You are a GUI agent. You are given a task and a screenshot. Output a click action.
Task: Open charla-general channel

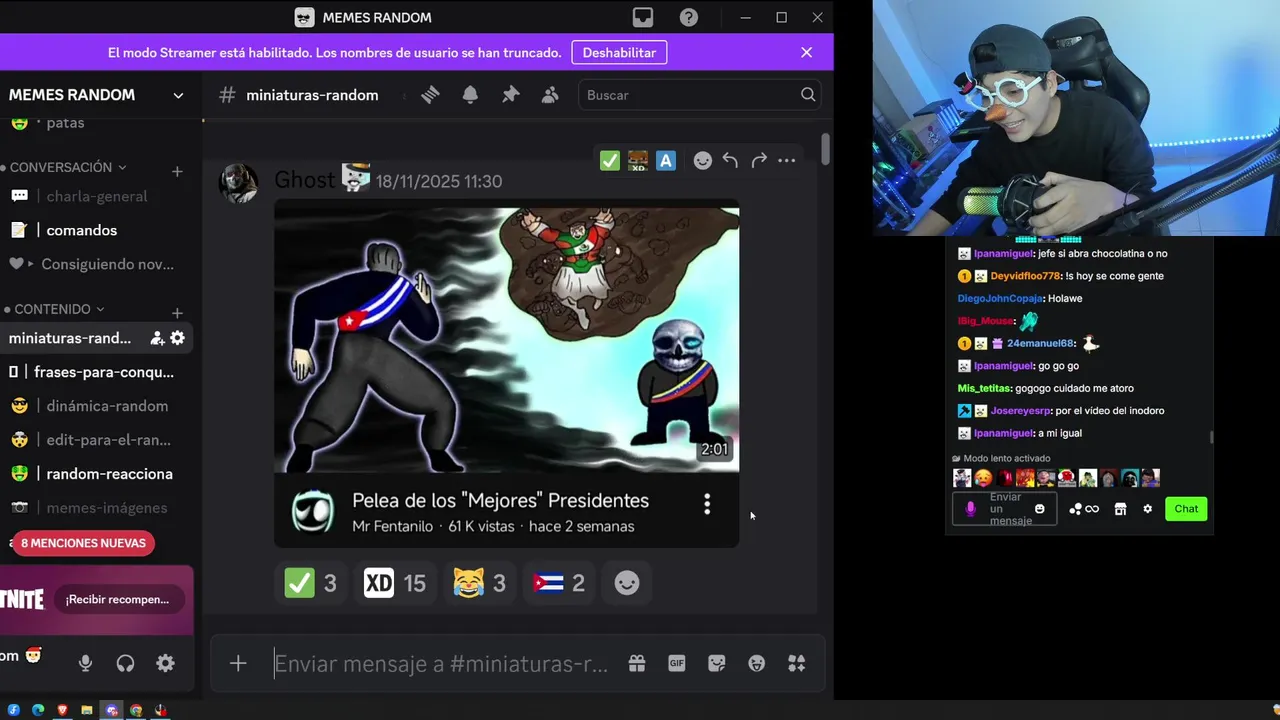pos(97,196)
